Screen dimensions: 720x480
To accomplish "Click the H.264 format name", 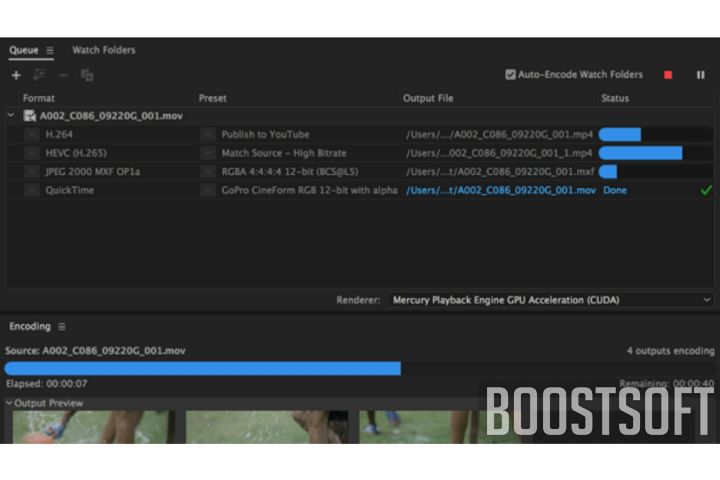I will (x=59, y=135).
